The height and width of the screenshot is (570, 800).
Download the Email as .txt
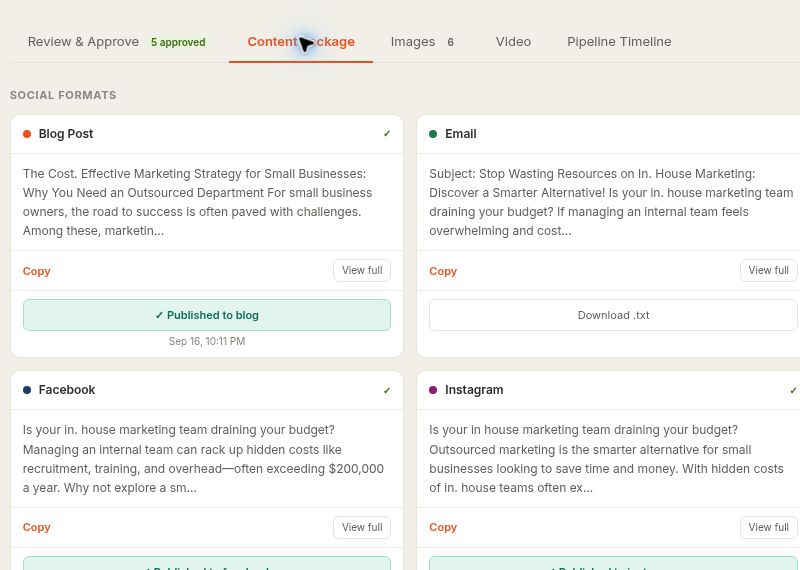tap(613, 315)
